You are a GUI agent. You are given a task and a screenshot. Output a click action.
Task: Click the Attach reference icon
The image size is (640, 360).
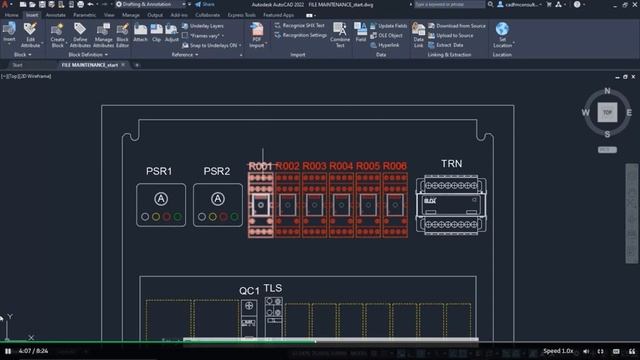click(x=140, y=33)
